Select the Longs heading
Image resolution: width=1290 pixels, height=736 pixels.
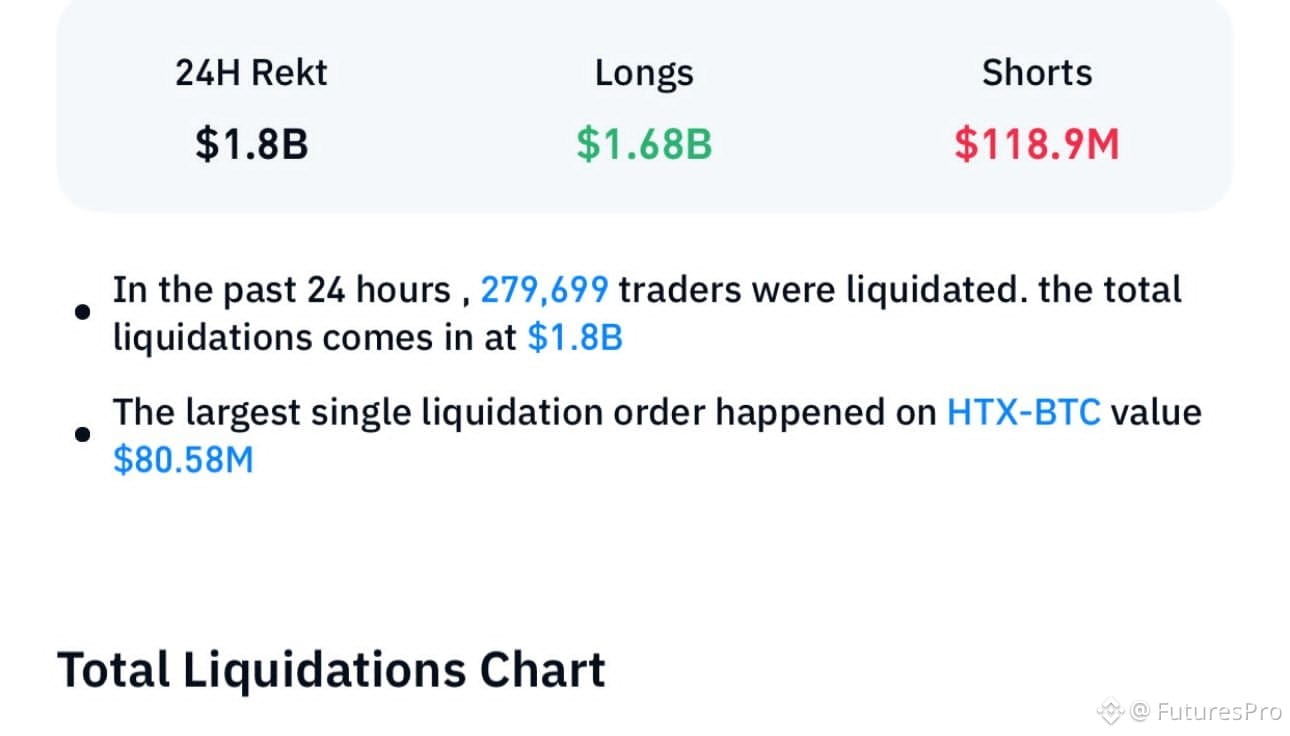tap(644, 73)
